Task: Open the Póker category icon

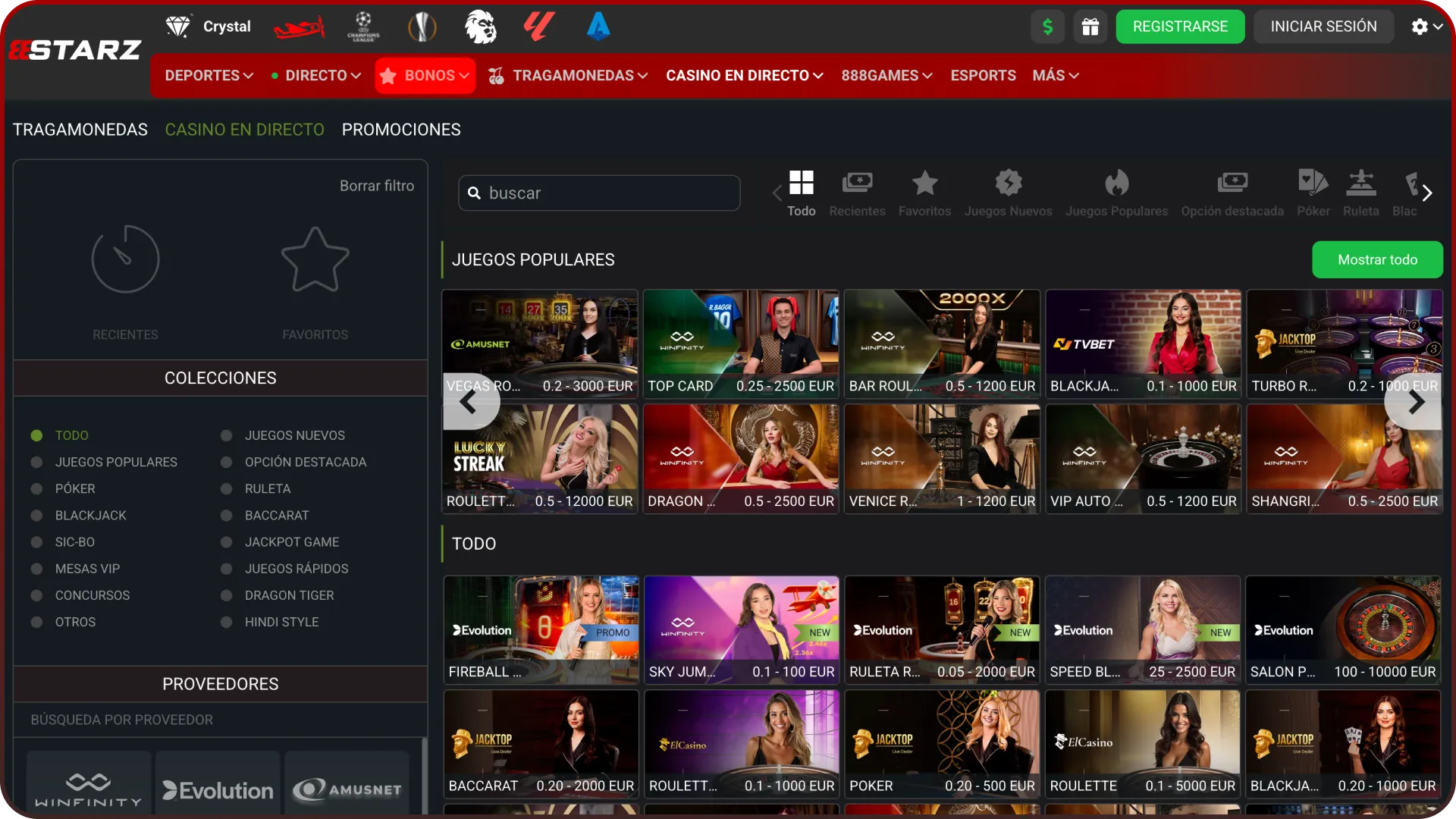Action: [x=1313, y=184]
